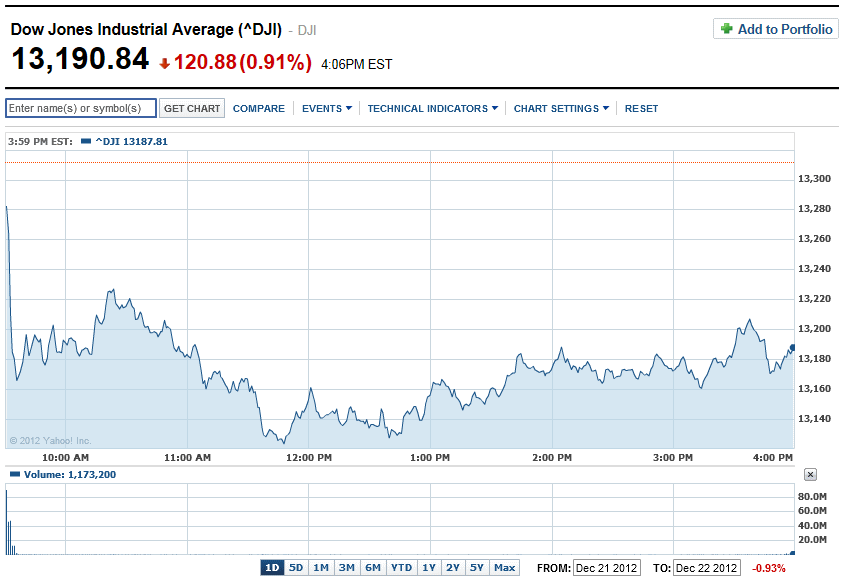Switch to the 1M range tab
This screenshot has width=848, height=578.
click(x=321, y=568)
